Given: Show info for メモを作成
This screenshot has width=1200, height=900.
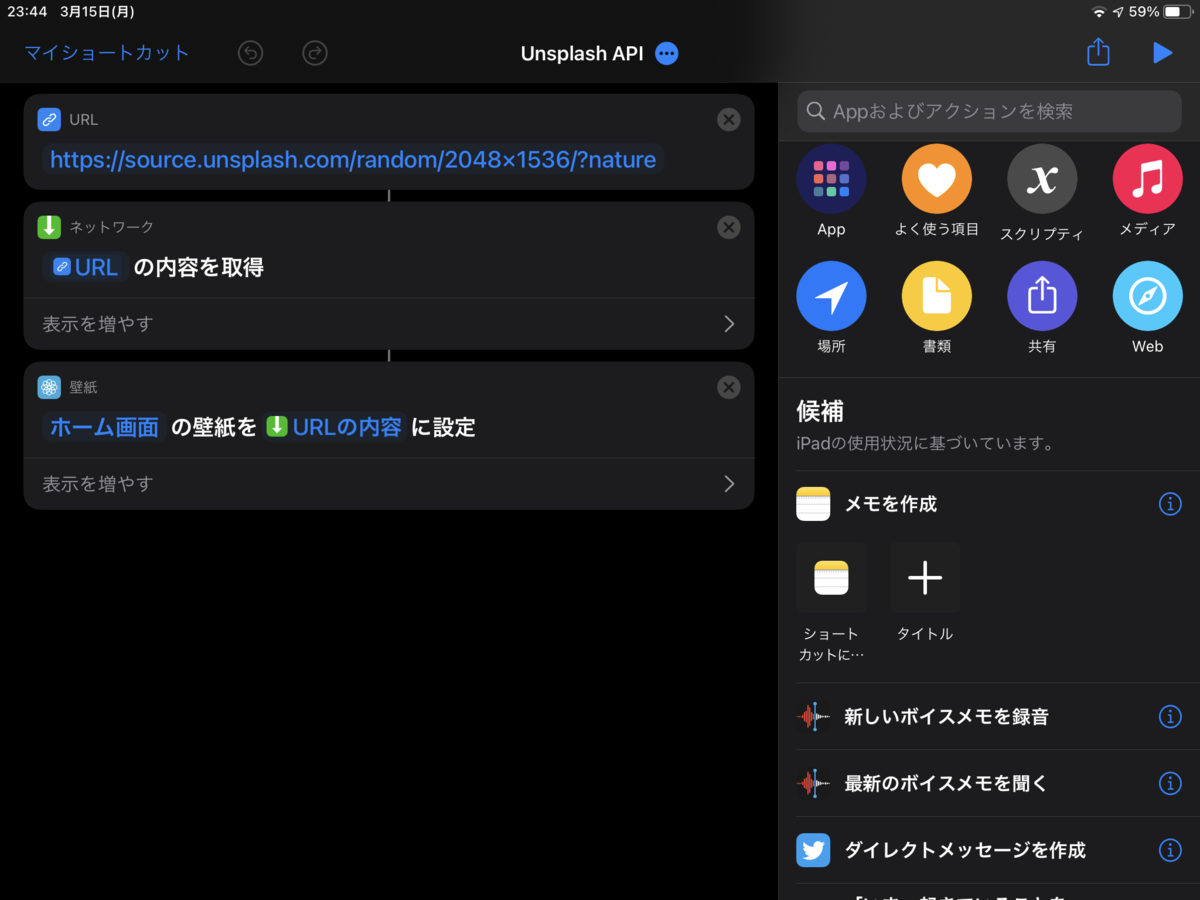Looking at the screenshot, I should tap(1170, 504).
